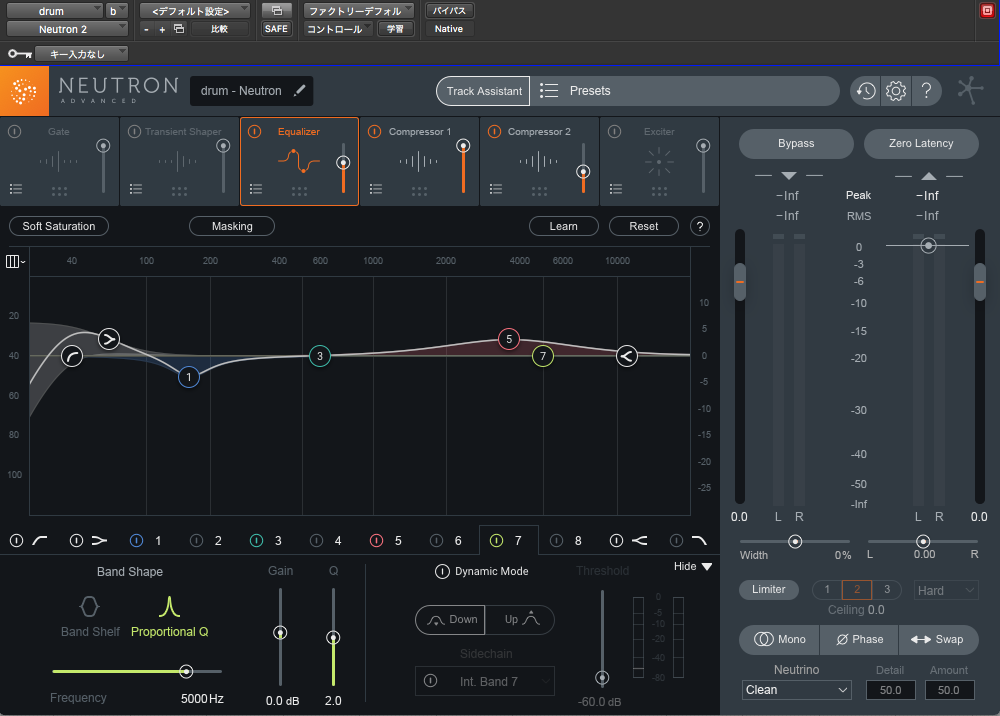
Task: Select limiter mode 2 tab
Action: coord(857,590)
